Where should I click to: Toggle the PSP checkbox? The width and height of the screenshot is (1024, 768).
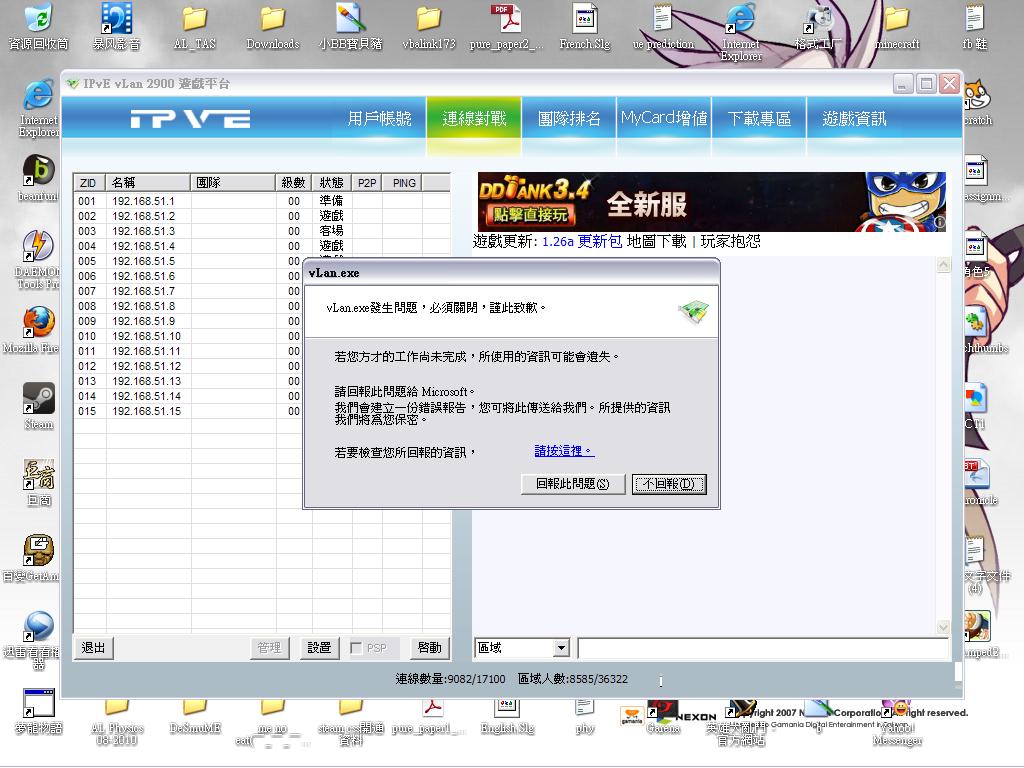coord(357,648)
